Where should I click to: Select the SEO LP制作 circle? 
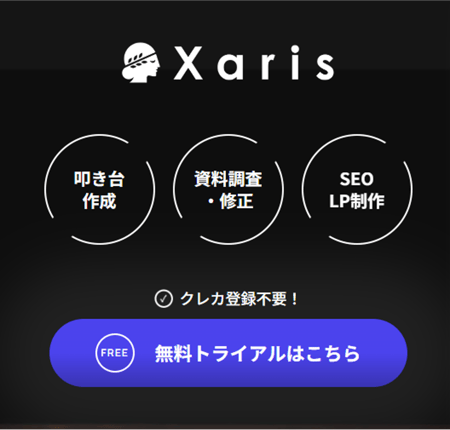coord(357,190)
